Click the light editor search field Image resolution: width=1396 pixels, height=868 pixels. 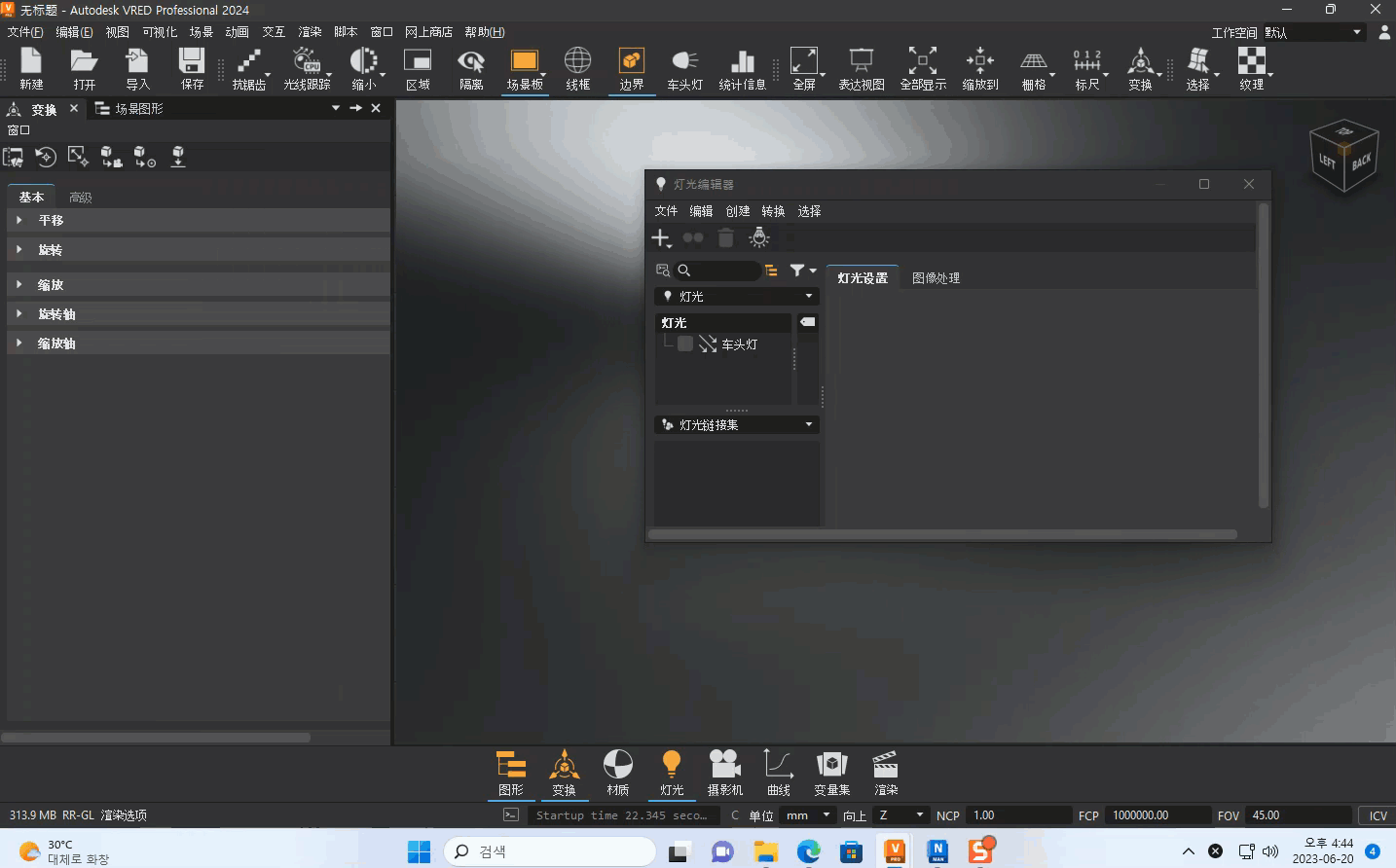tap(717, 271)
